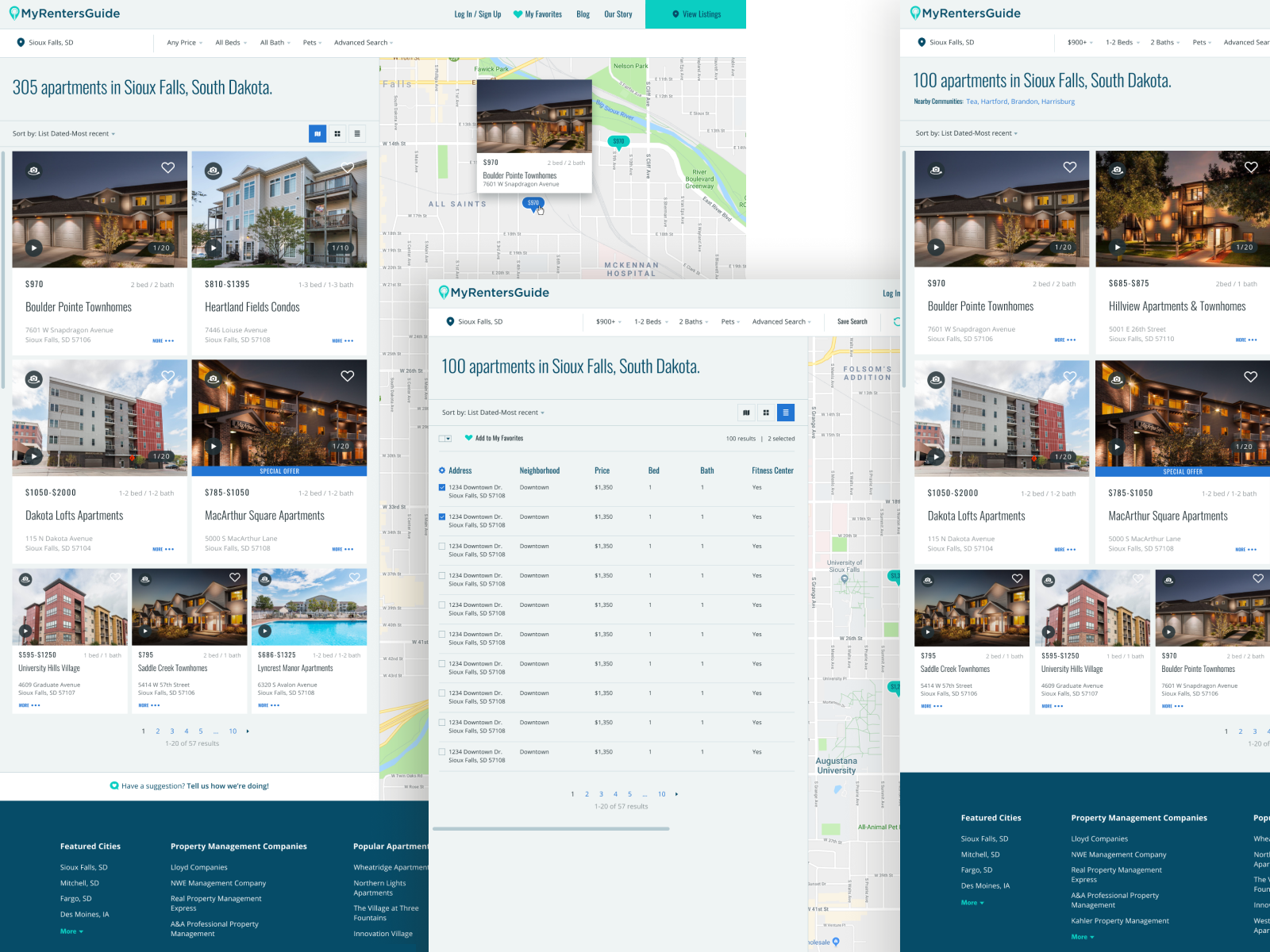Image resolution: width=1270 pixels, height=952 pixels.
Task: Open $900+ price filter in the address table panel
Action: (608, 322)
